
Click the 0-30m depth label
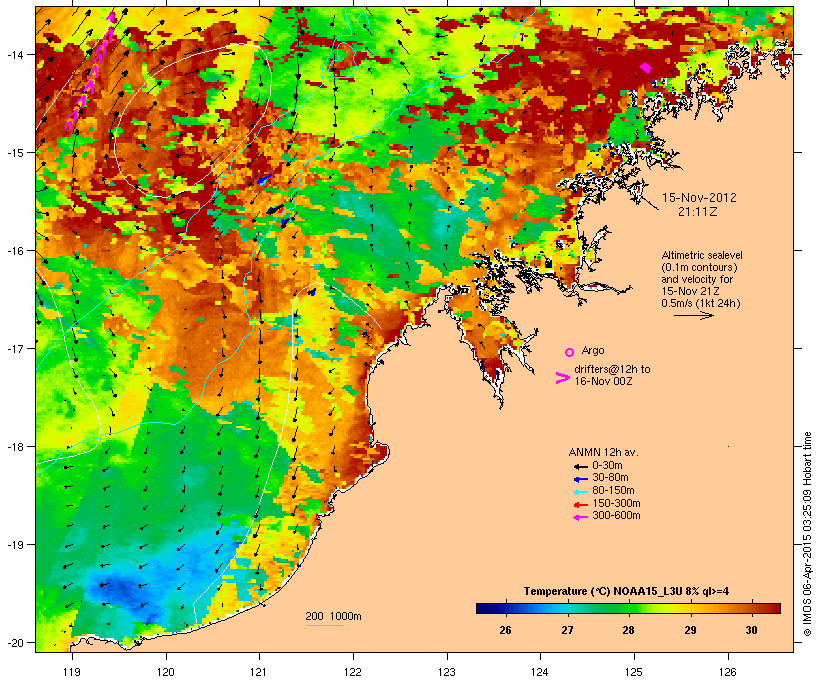(607, 465)
